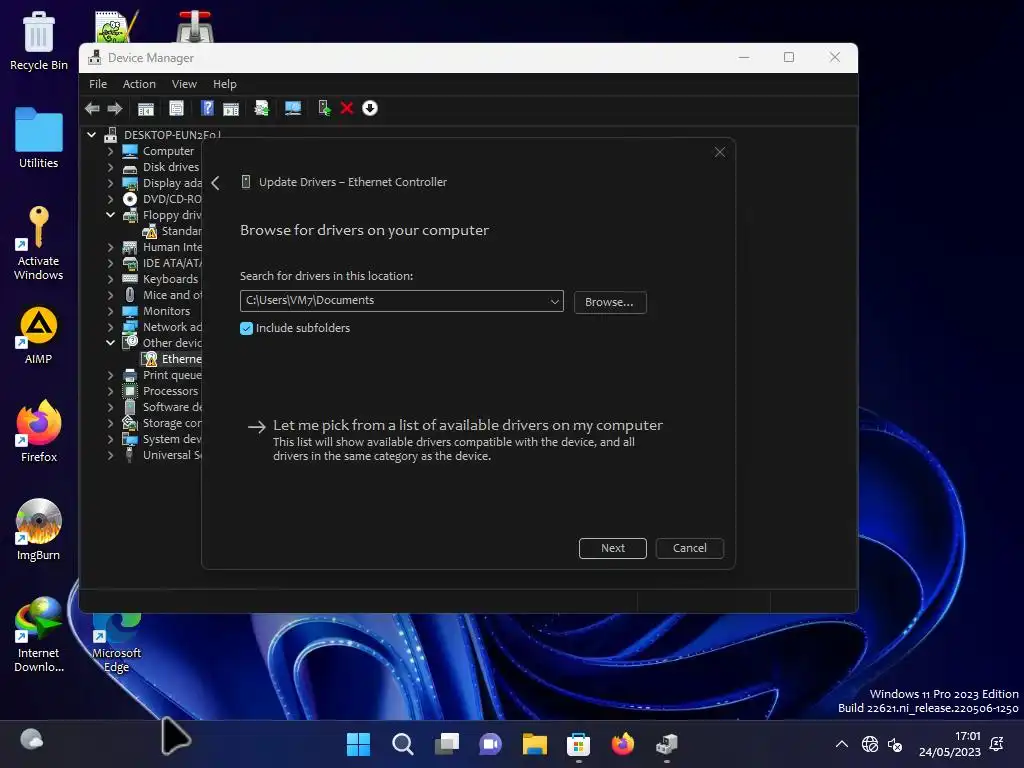Open File Explorer from taskbar
1024x768 pixels.
tap(535, 744)
